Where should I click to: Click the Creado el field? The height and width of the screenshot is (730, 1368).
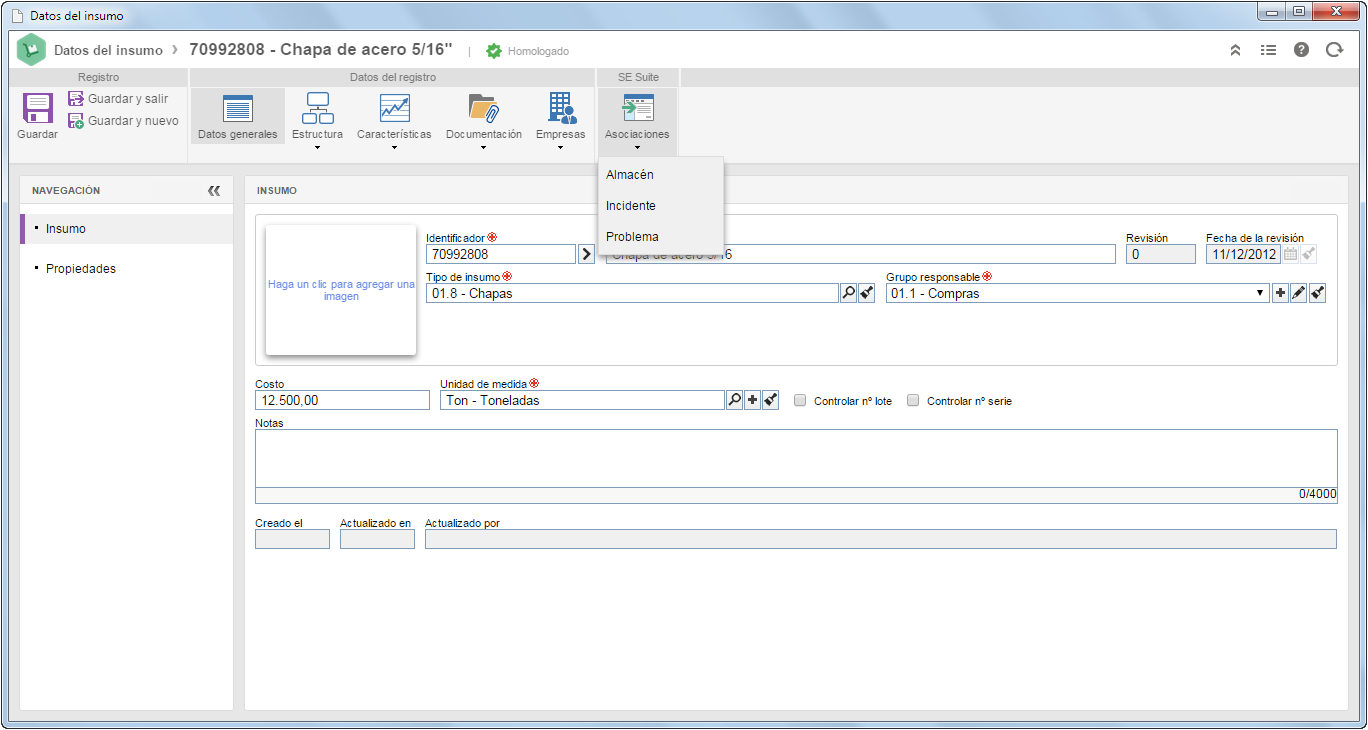[292, 539]
